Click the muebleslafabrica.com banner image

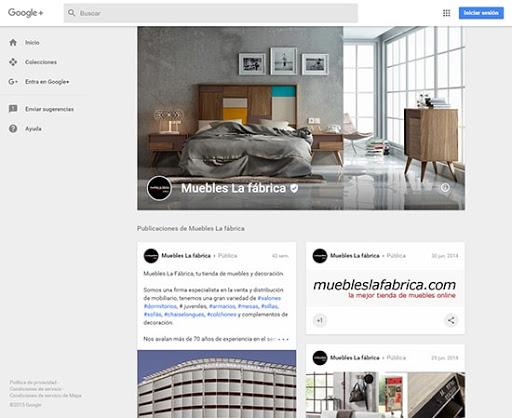tap(385, 288)
